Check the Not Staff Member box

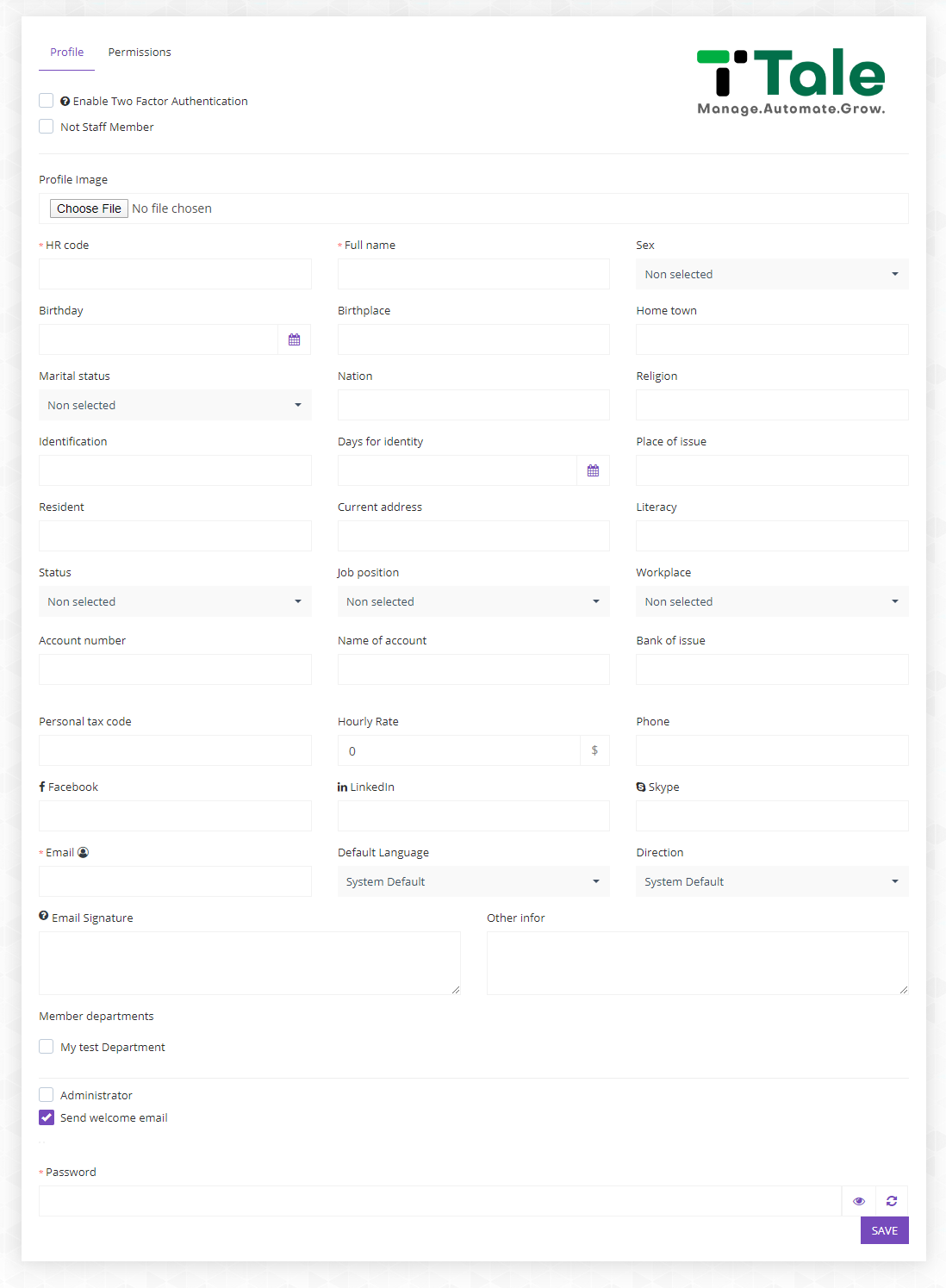tap(47, 127)
